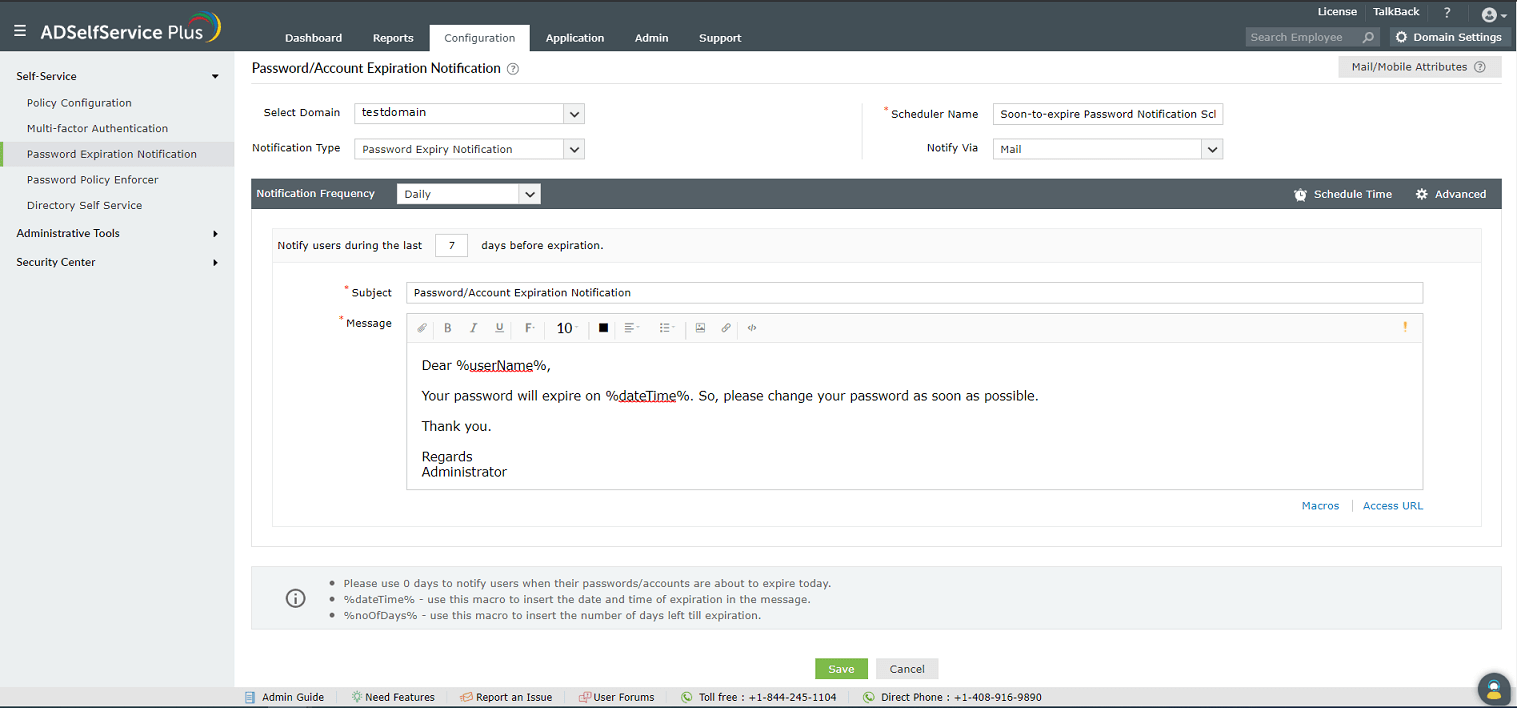Viewport: 1517px width, 708px height.
Task: Open Domain Settings
Action: [1449, 37]
